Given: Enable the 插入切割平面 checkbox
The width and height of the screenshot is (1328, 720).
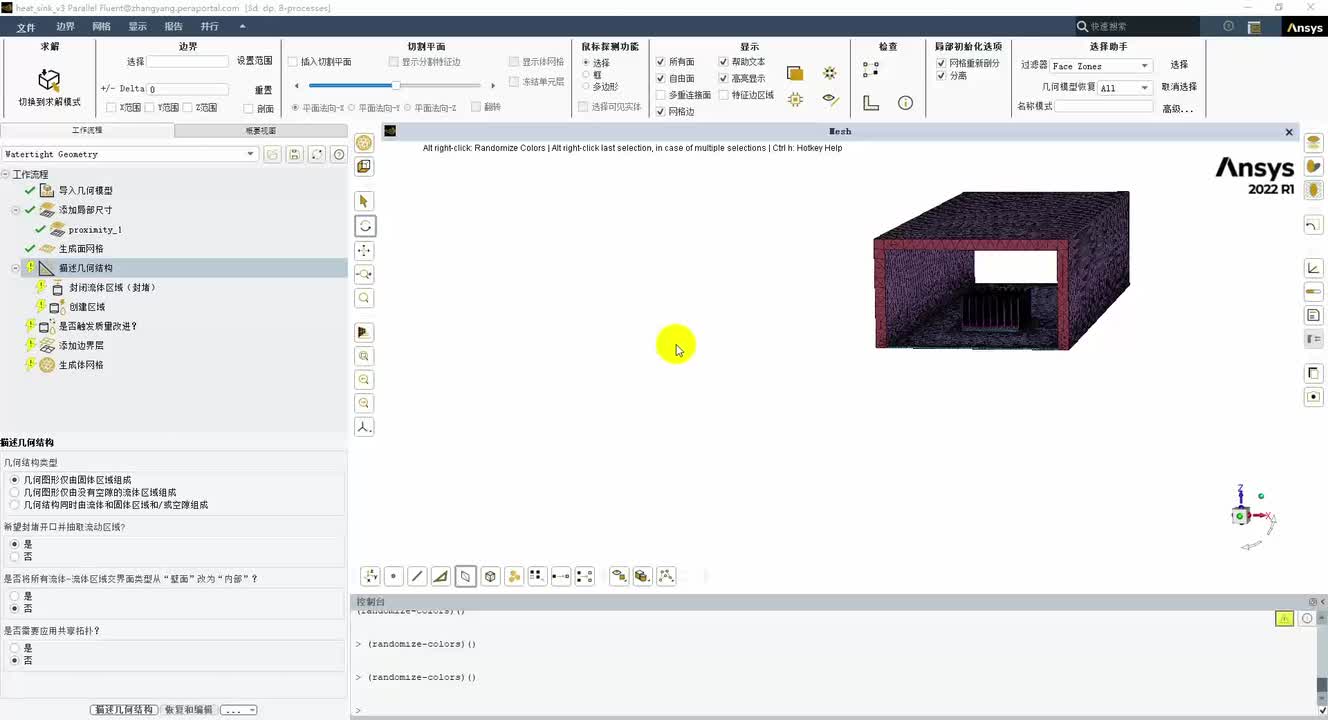Looking at the screenshot, I should tap(293, 62).
